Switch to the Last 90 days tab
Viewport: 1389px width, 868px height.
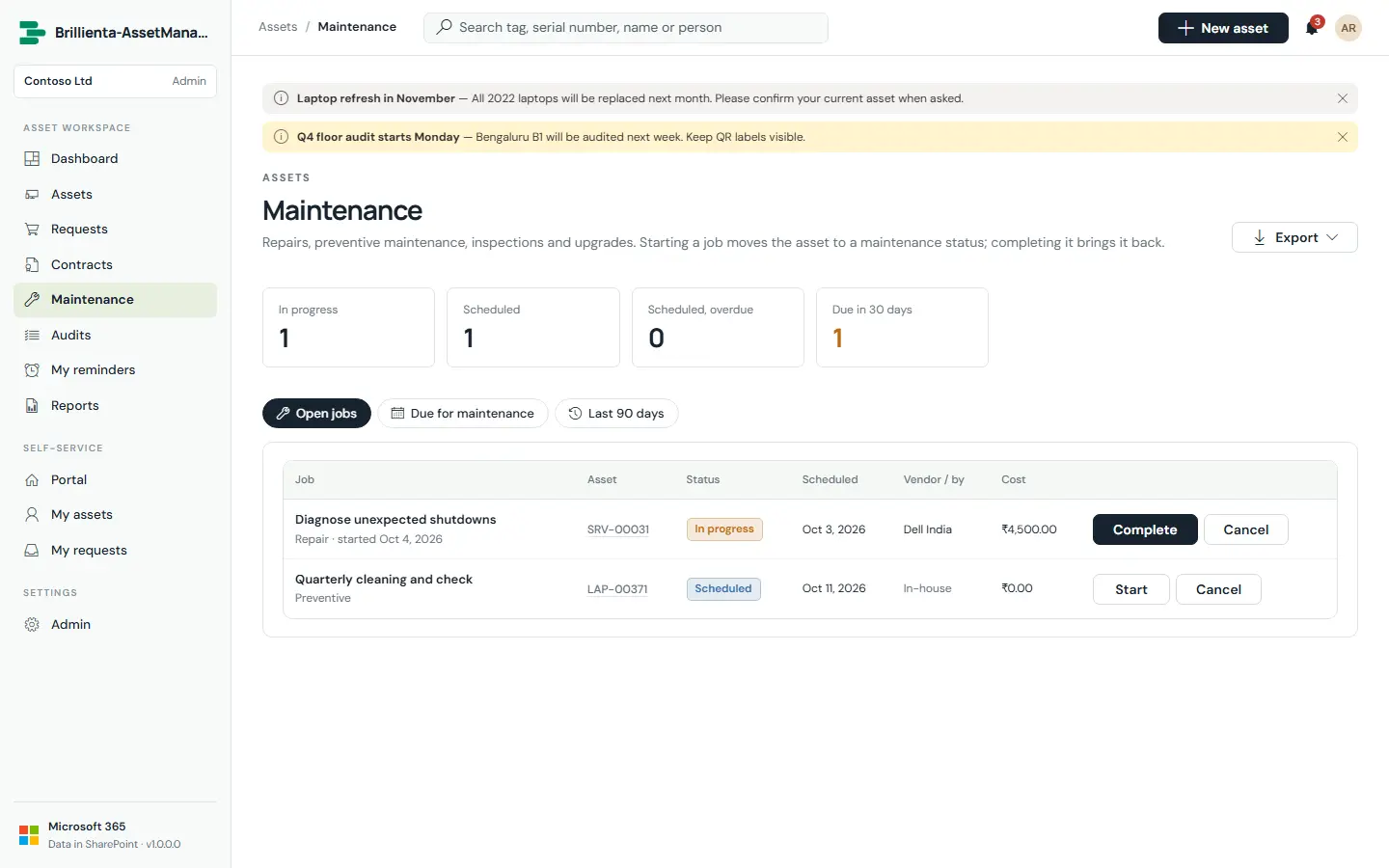tap(616, 414)
